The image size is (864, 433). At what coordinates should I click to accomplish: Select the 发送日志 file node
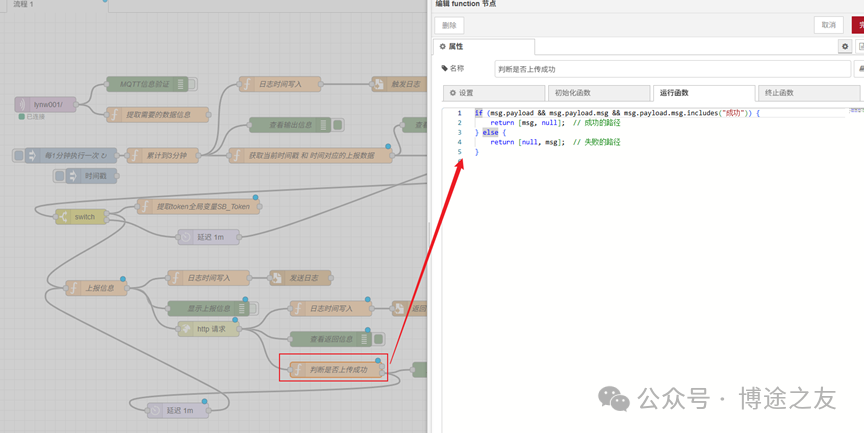pos(300,278)
